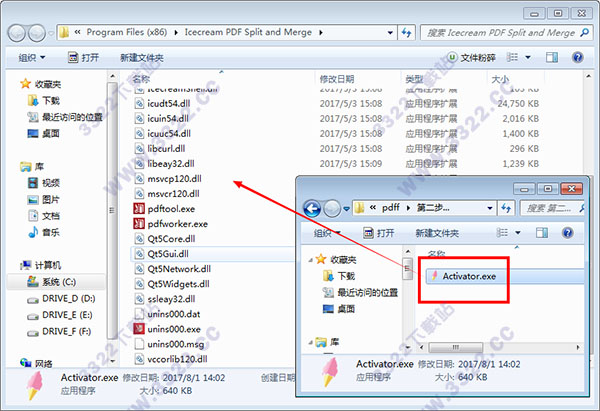Select the pdfworker.exe file icon
The image size is (600, 411).
[x=139, y=223]
